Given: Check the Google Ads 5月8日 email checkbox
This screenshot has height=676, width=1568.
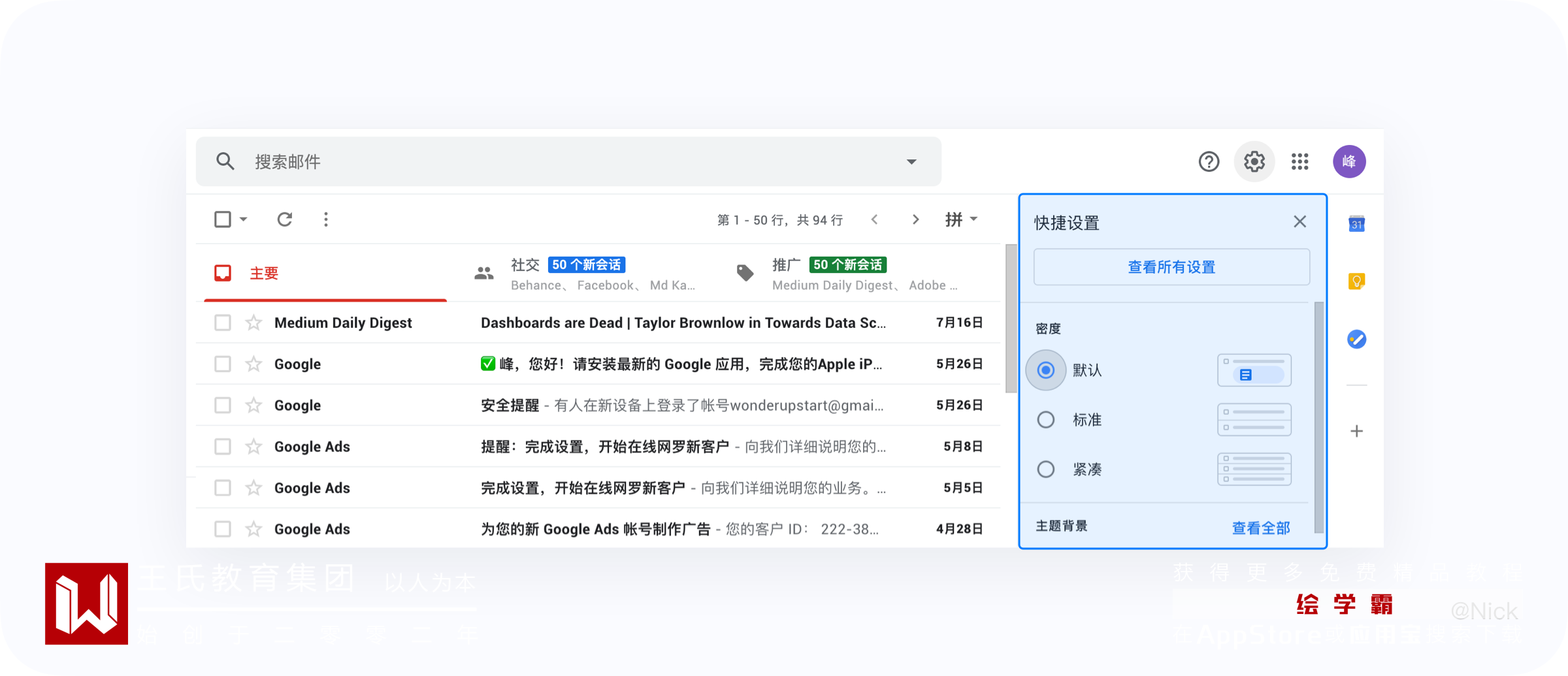Looking at the screenshot, I should point(223,447).
